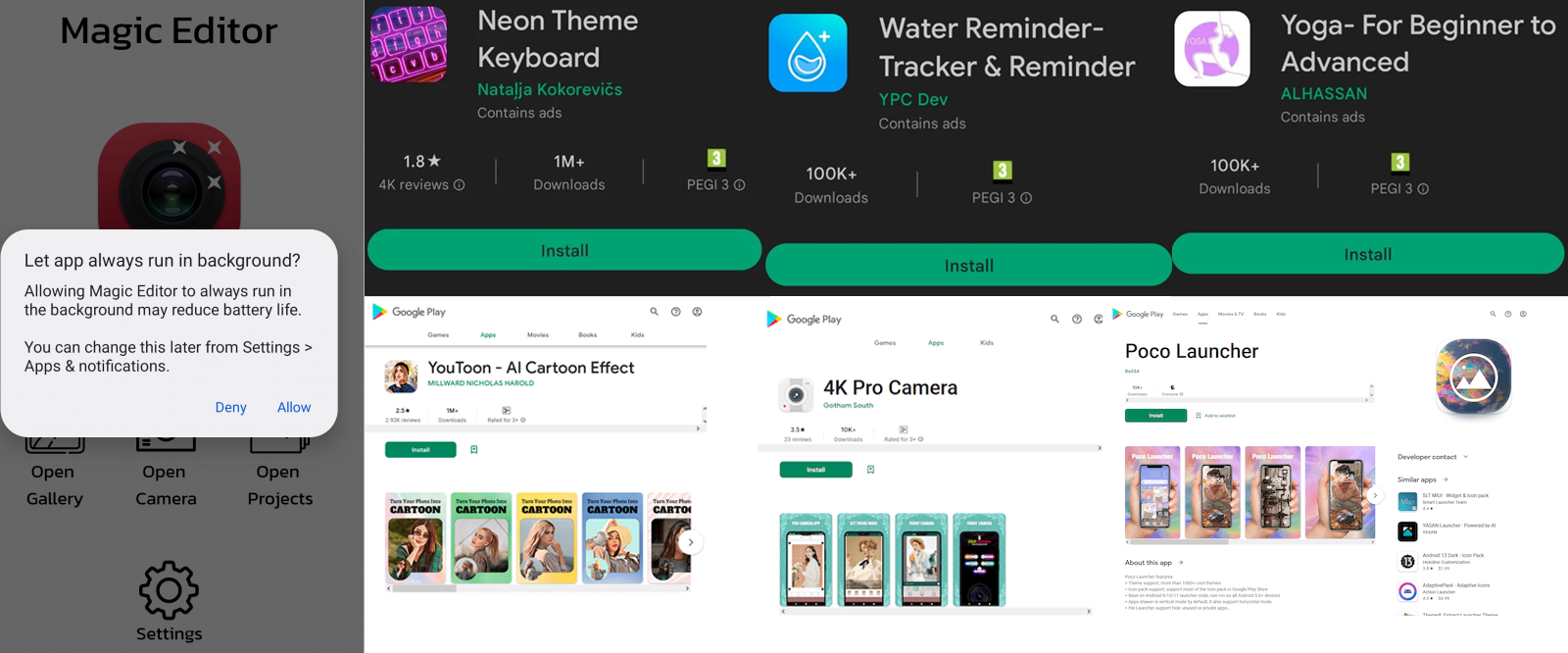This screenshot has width=1568, height=653.
Task: Click the YouToon screenshots horizontal scrollbar
Action: (x=537, y=588)
